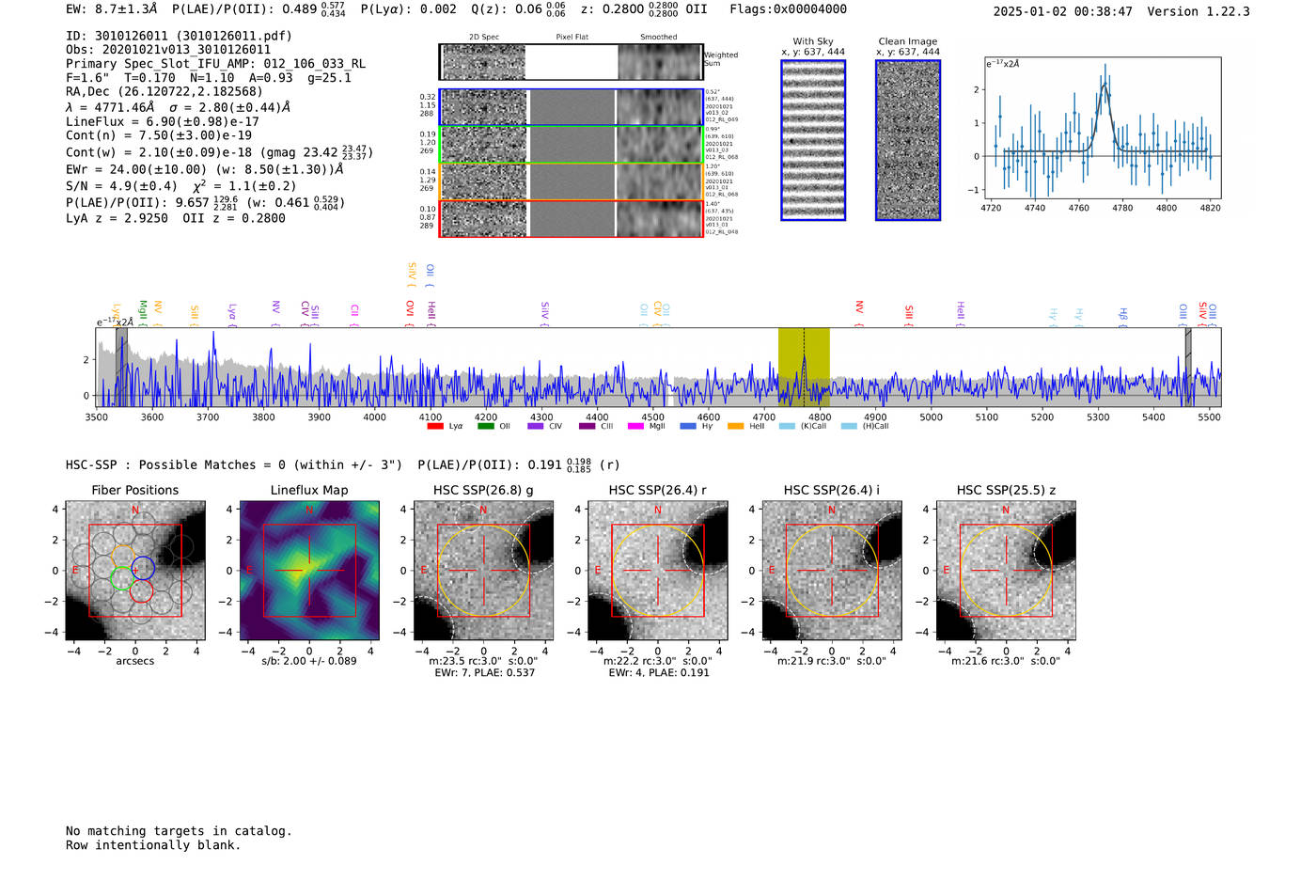Click the hatched gray band near 5460 Å

[x=1188, y=367]
